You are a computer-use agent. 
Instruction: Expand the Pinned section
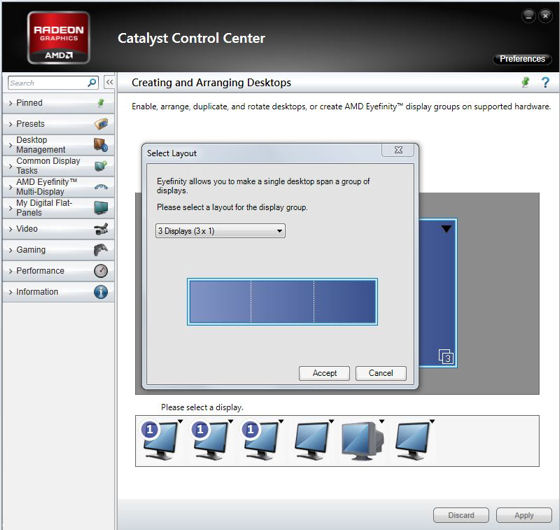[x=58, y=103]
